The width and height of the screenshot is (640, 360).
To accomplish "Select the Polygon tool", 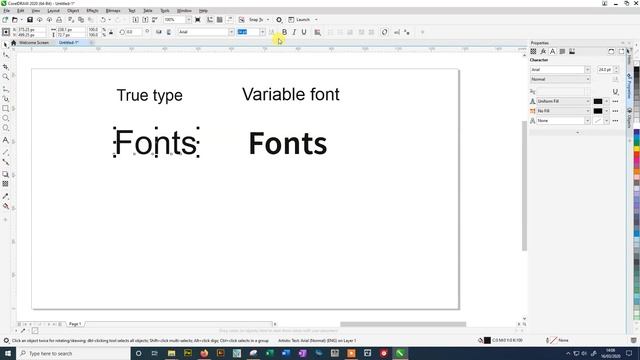I will (5, 128).
